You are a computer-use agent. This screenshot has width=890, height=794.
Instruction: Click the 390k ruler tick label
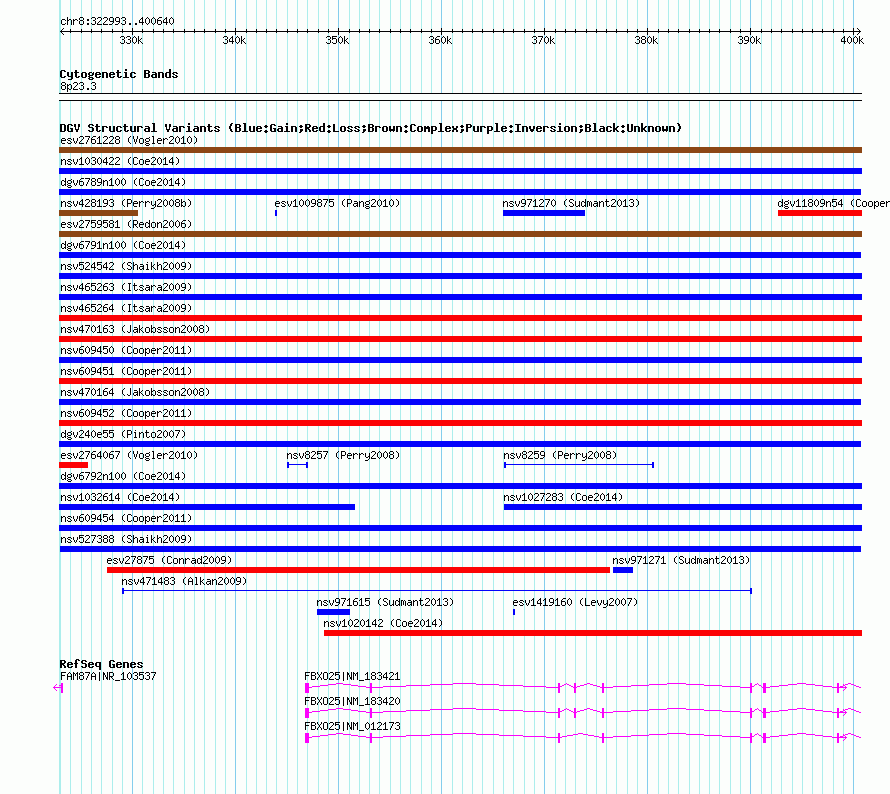[749, 40]
